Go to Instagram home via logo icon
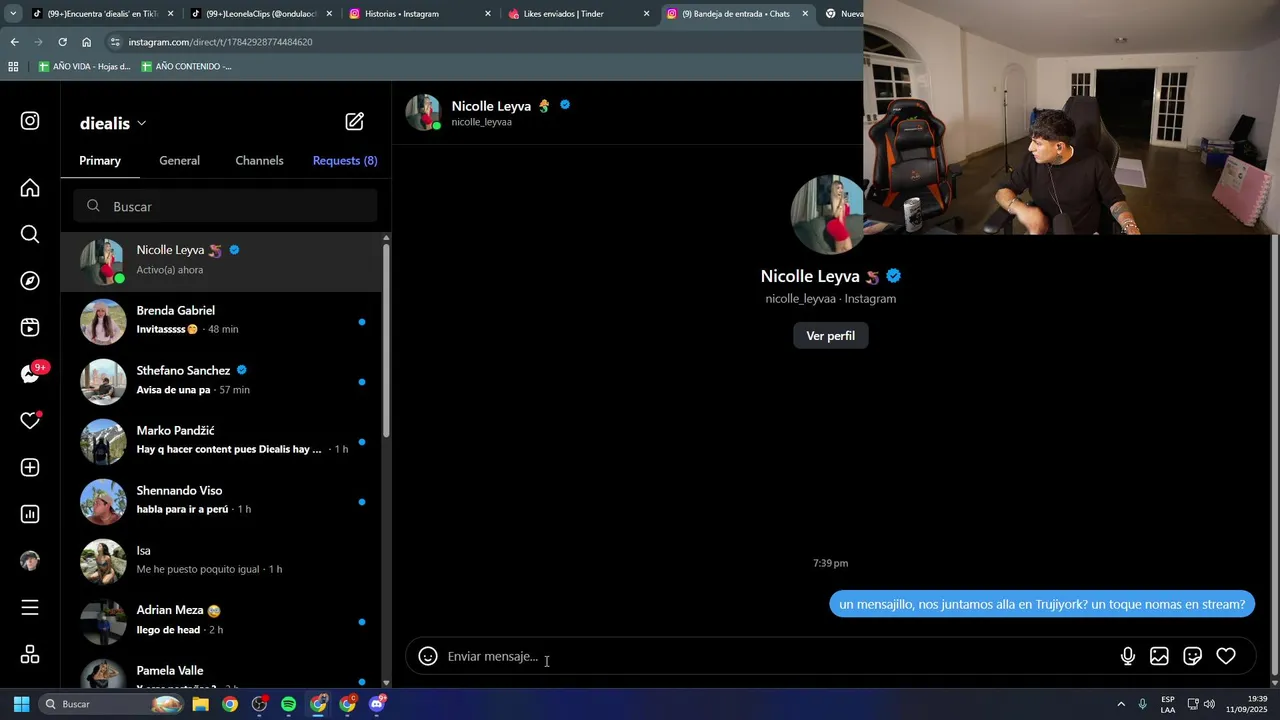 [30, 121]
